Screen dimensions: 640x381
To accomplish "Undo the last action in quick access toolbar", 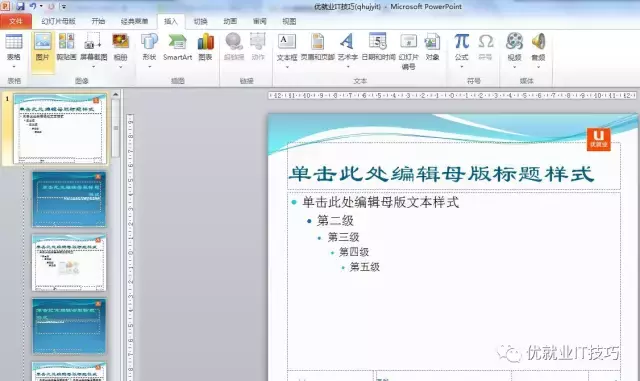I will [x=33, y=6].
